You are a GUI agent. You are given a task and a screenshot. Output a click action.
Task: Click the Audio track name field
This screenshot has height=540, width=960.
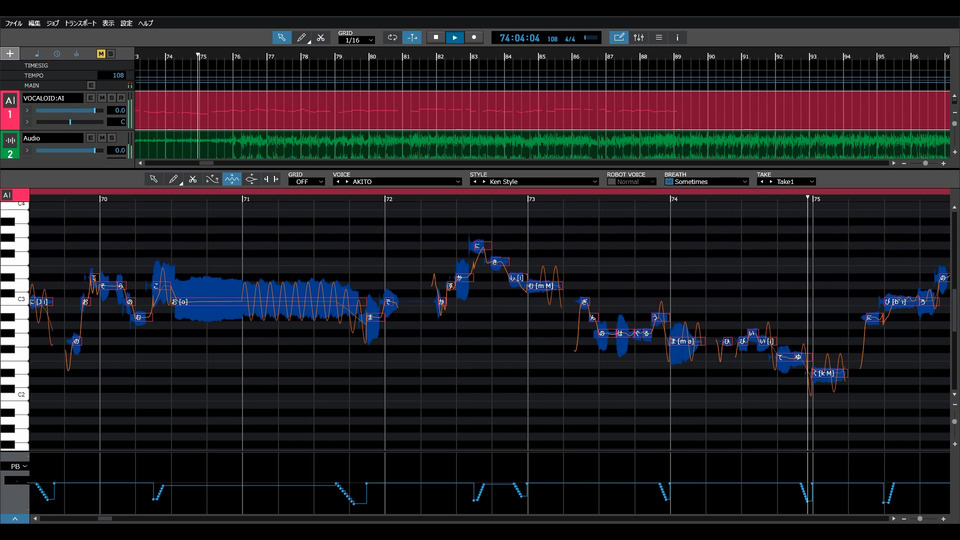53,138
